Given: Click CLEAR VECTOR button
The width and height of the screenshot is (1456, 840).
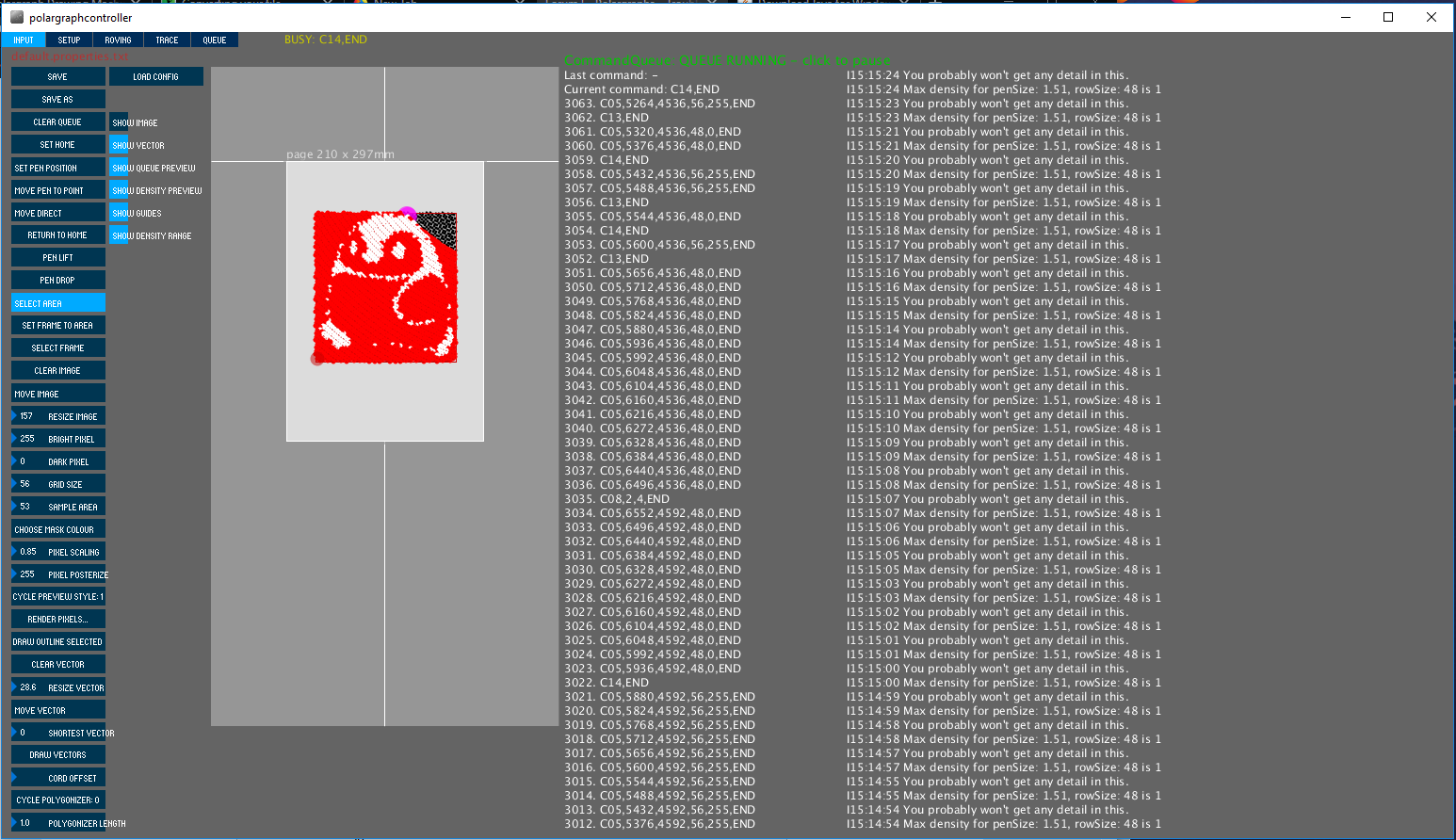Looking at the screenshot, I should (58, 664).
